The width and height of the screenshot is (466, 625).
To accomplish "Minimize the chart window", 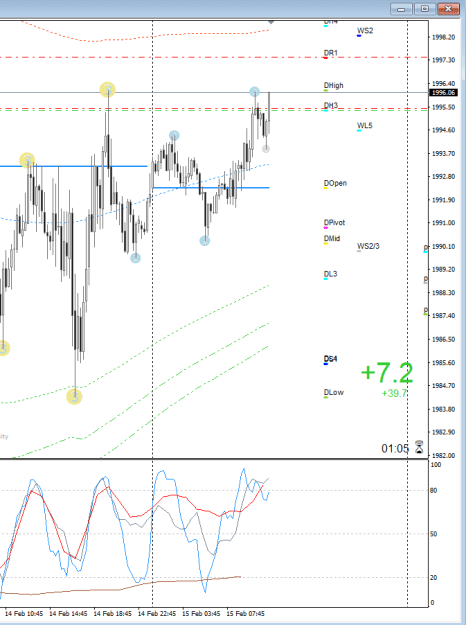I will point(401,9).
